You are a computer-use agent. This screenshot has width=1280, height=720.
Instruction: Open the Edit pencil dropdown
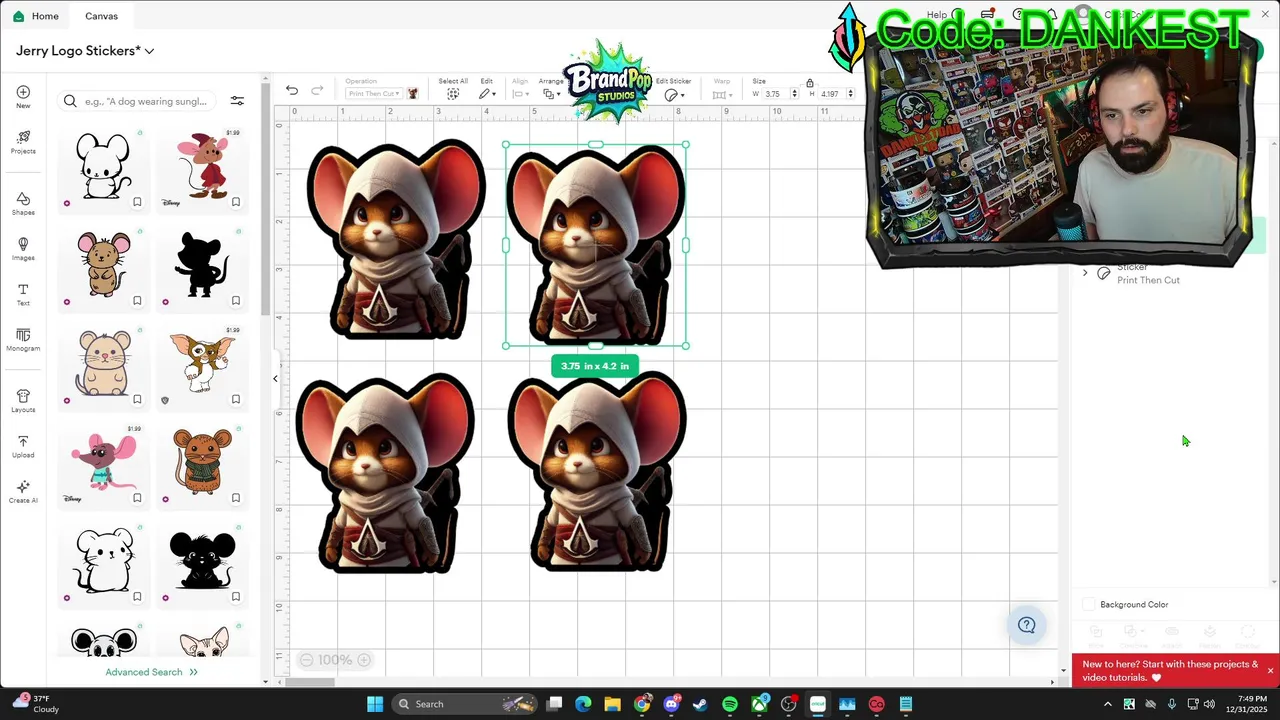(487, 94)
